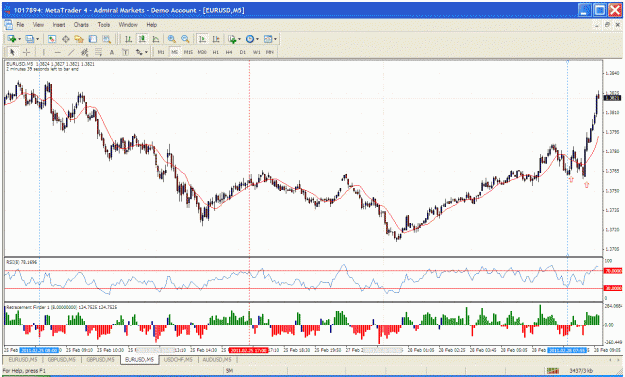Select the Fibonacci Retracement tool
625x377 pixels.
(98, 52)
